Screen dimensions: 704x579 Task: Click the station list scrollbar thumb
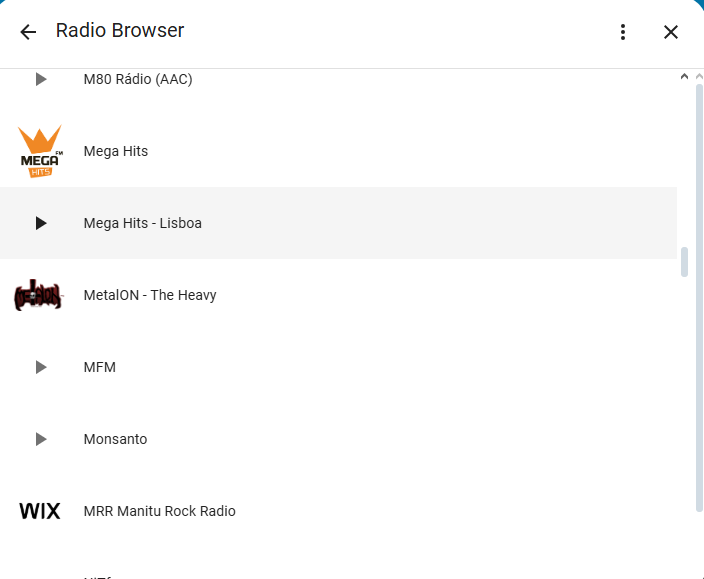684,262
